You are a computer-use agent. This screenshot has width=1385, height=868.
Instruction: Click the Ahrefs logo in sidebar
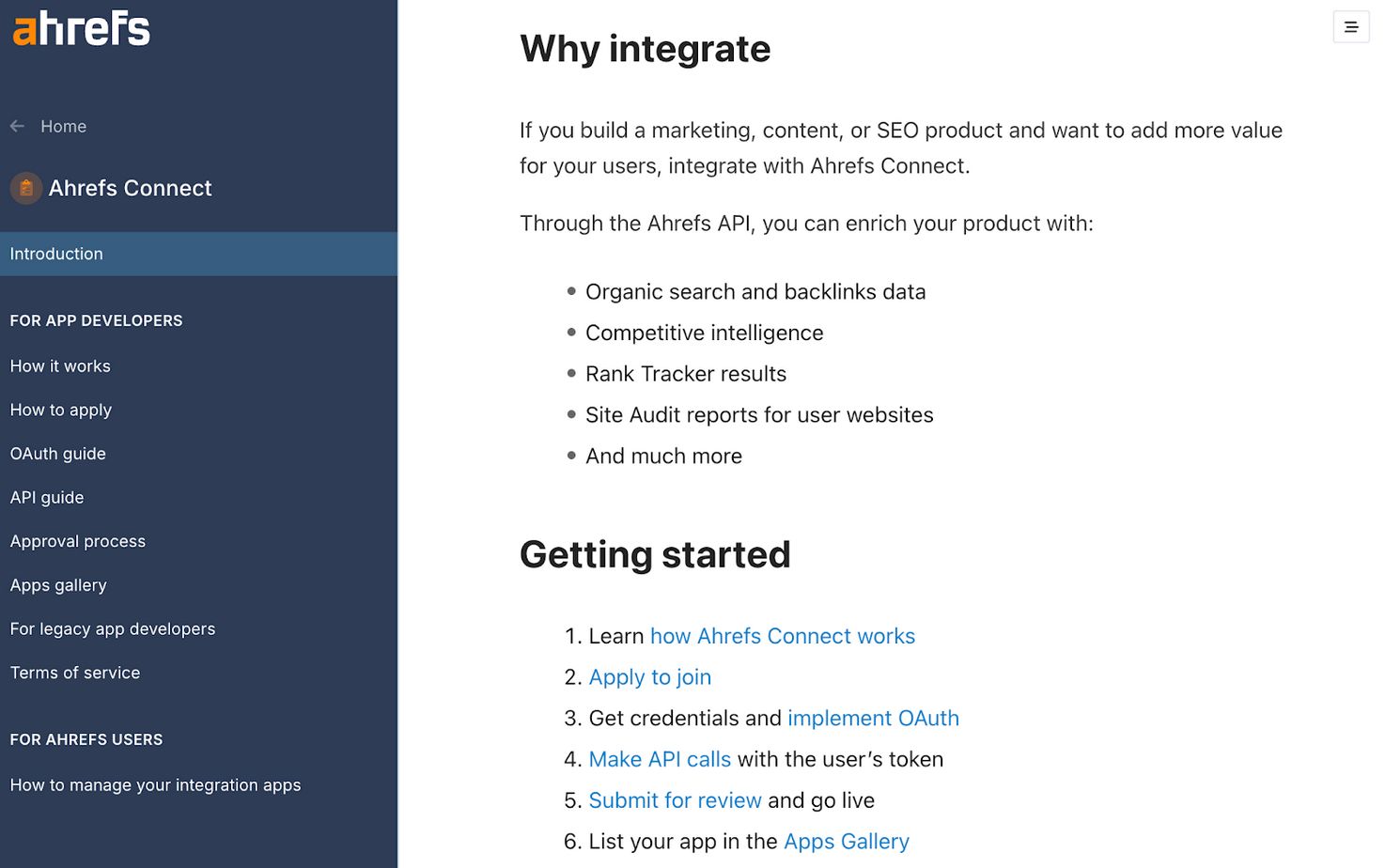[80, 29]
